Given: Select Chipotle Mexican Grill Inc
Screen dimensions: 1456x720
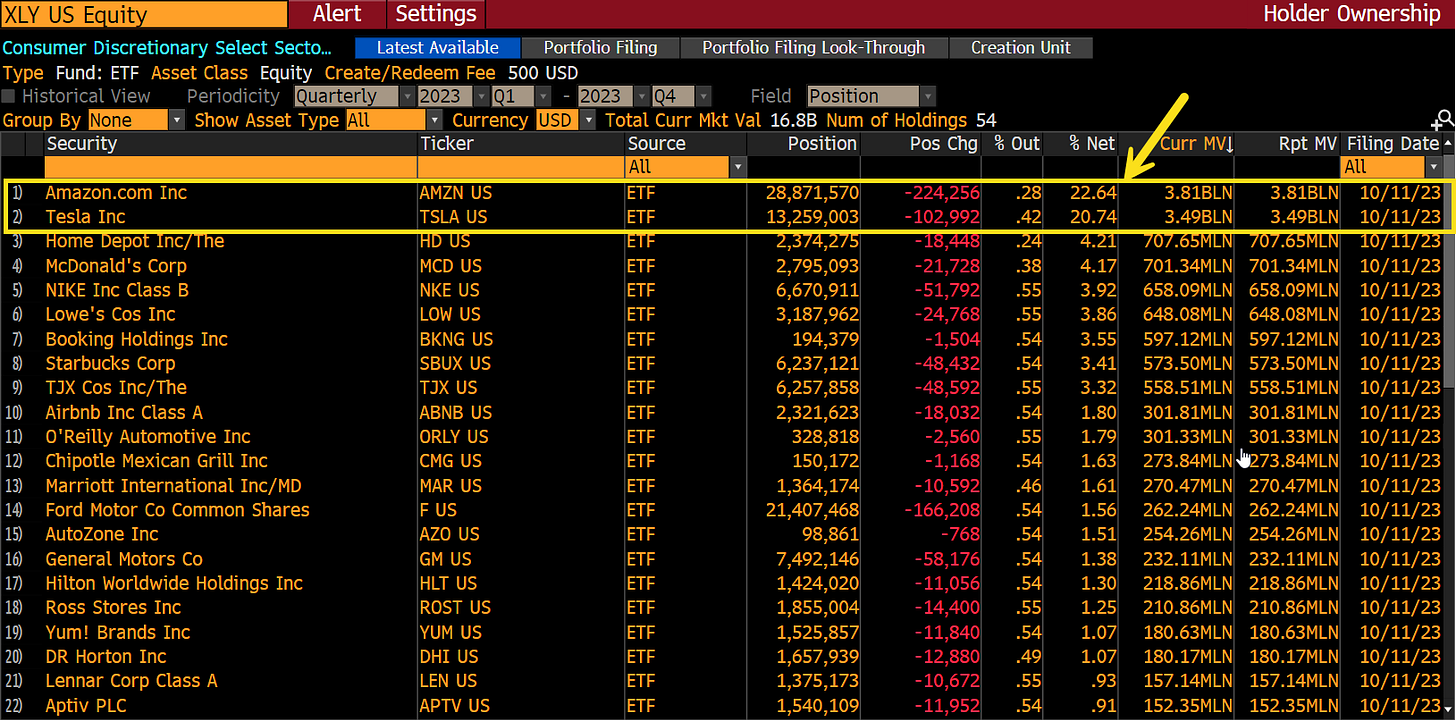Looking at the screenshot, I should click(x=156, y=461).
